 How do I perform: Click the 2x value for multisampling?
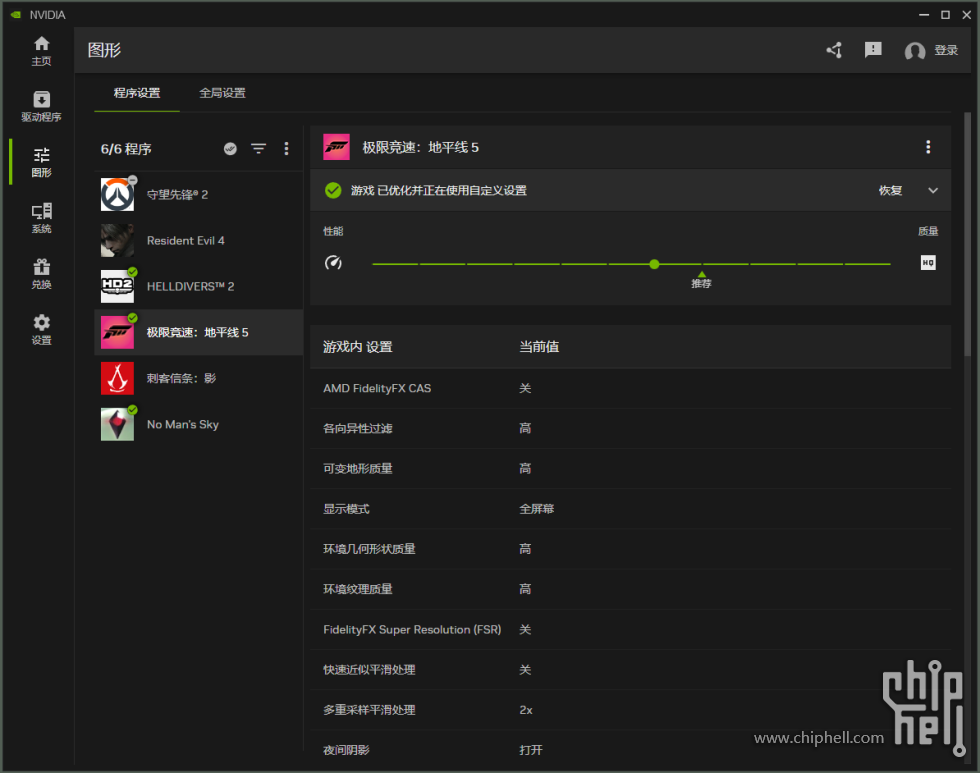tap(526, 710)
